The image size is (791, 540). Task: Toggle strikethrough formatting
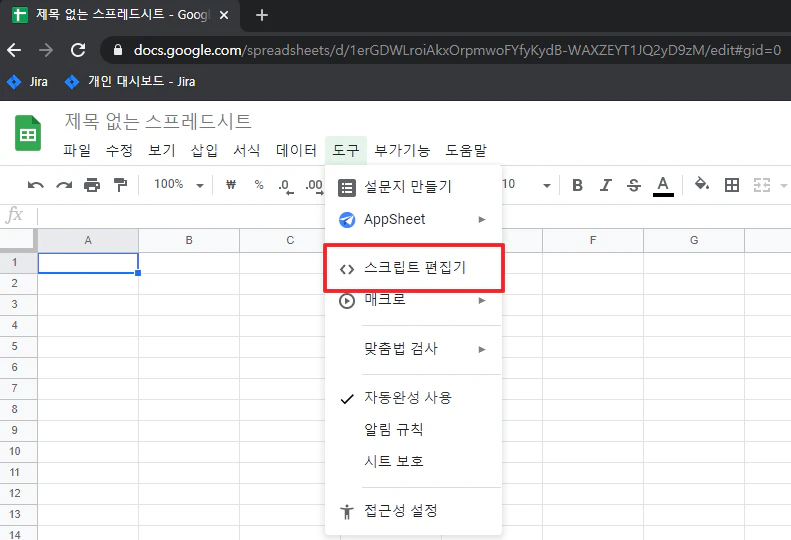click(634, 185)
